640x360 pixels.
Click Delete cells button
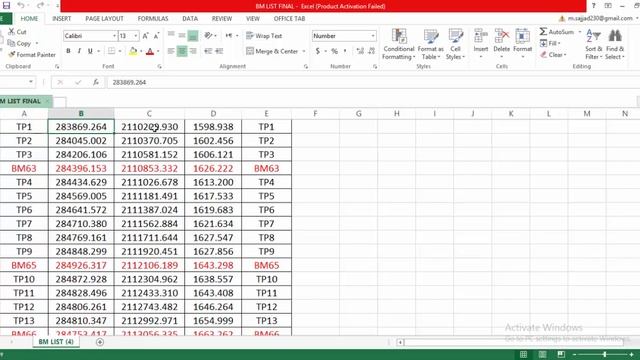[x=502, y=42]
